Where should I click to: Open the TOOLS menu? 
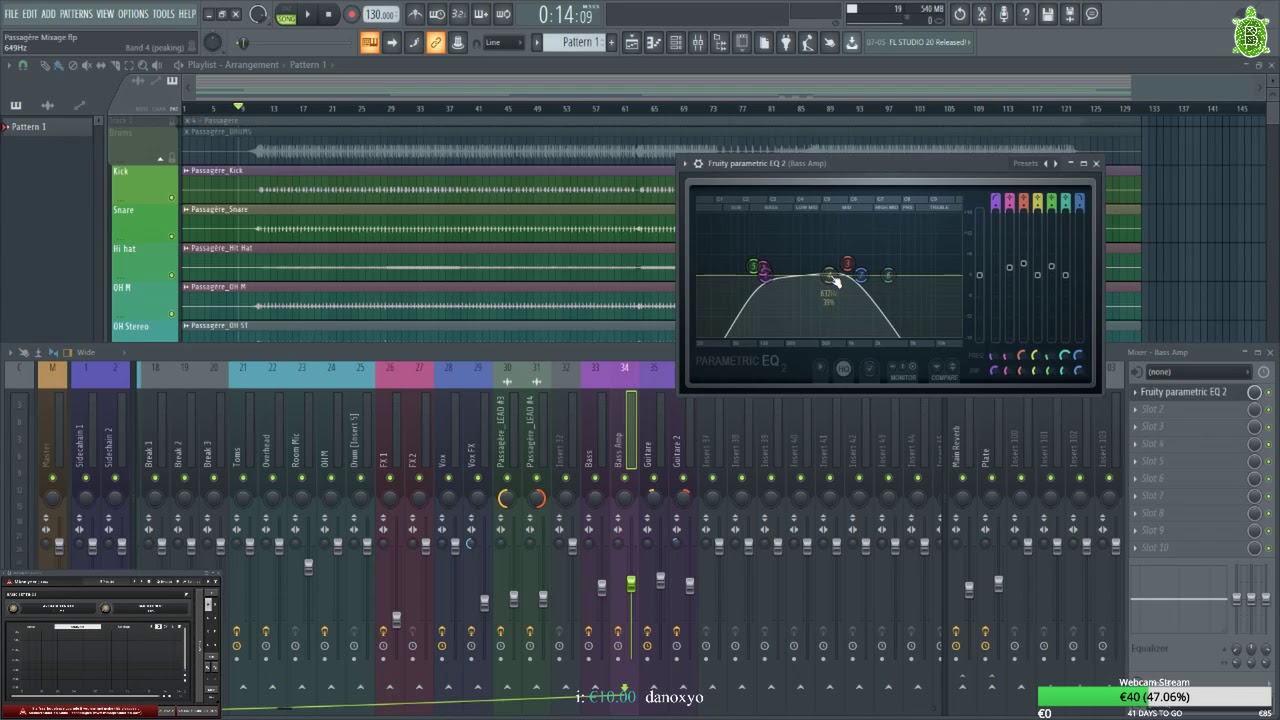coord(163,14)
